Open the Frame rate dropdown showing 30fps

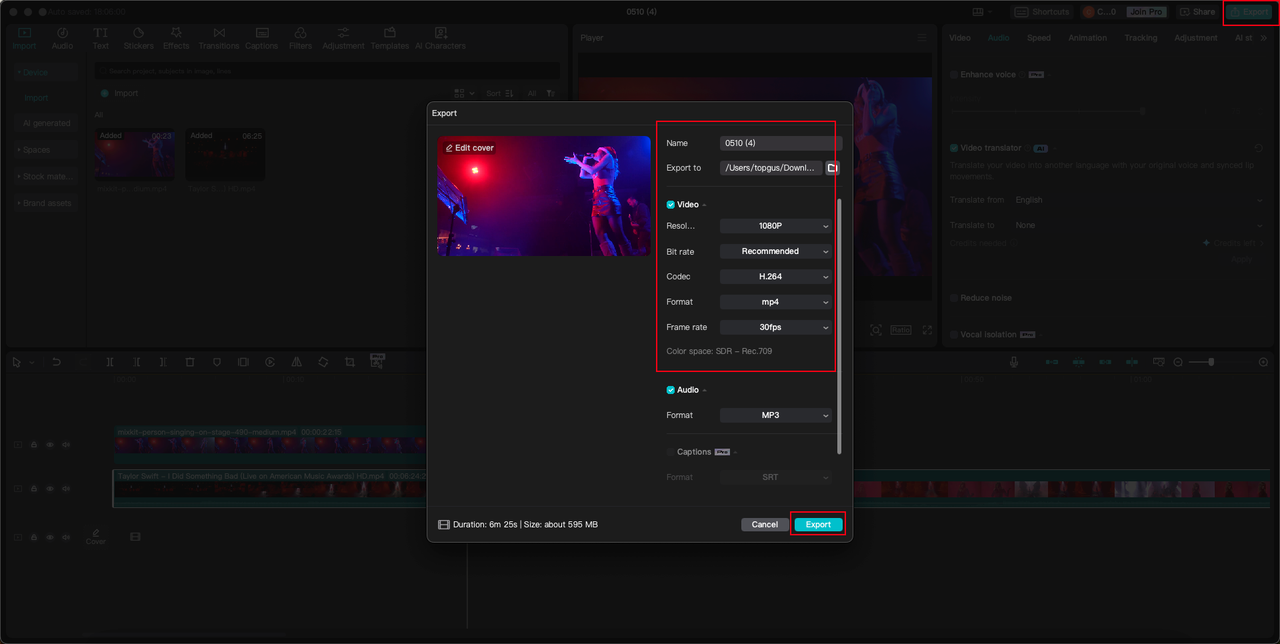(x=775, y=327)
